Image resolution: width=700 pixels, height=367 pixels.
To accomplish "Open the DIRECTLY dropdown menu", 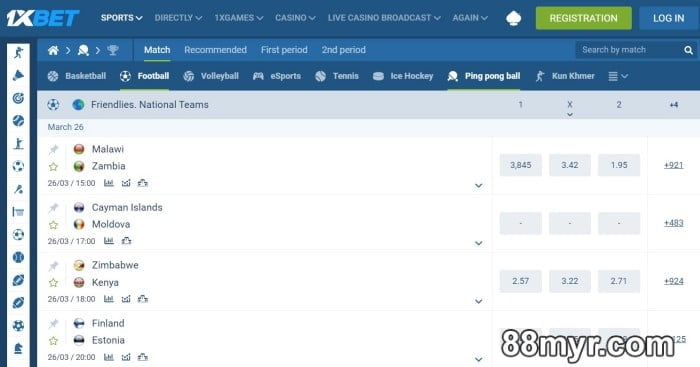I will pos(178,18).
